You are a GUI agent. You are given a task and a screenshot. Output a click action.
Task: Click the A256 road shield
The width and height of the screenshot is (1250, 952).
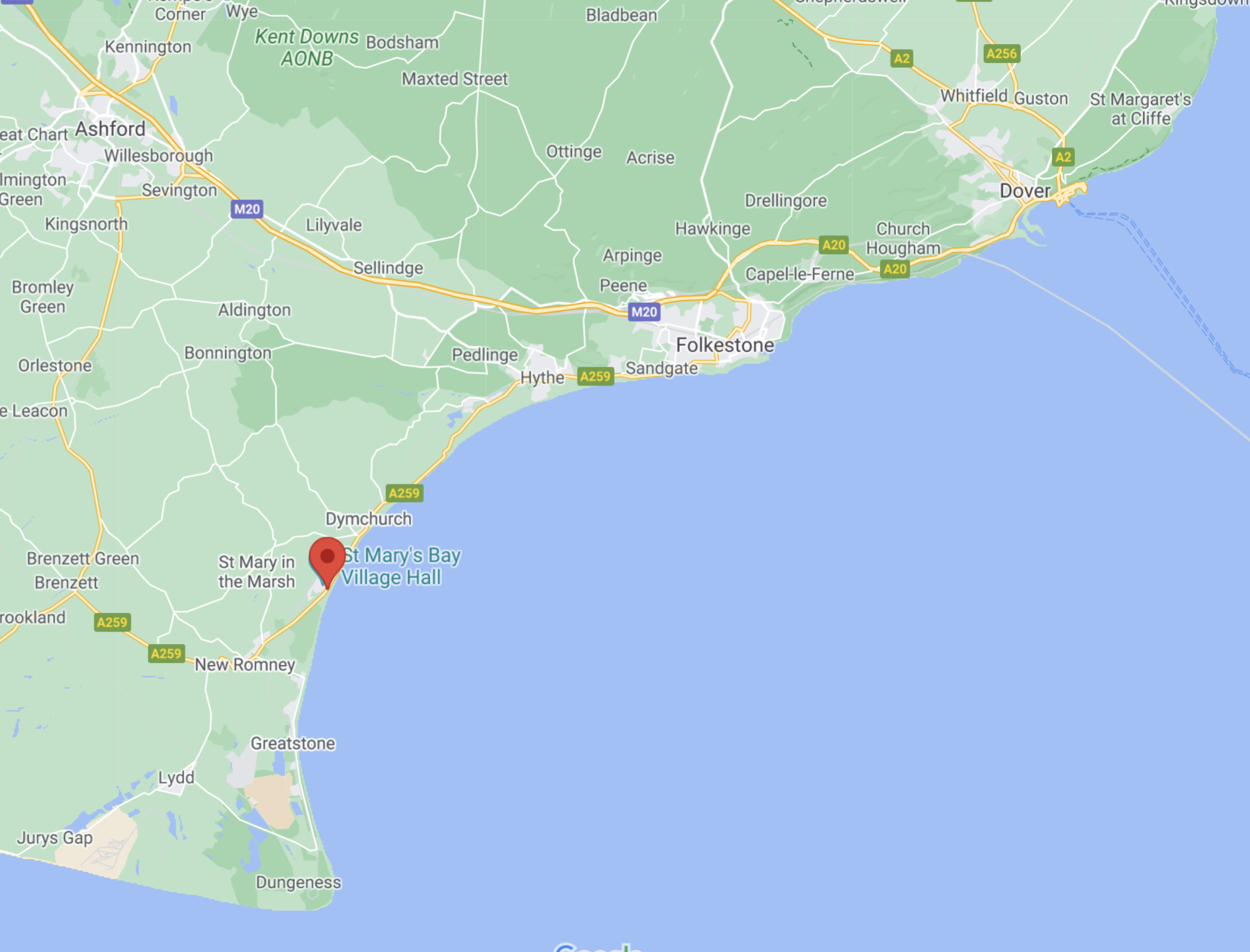click(x=1001, y=53)
